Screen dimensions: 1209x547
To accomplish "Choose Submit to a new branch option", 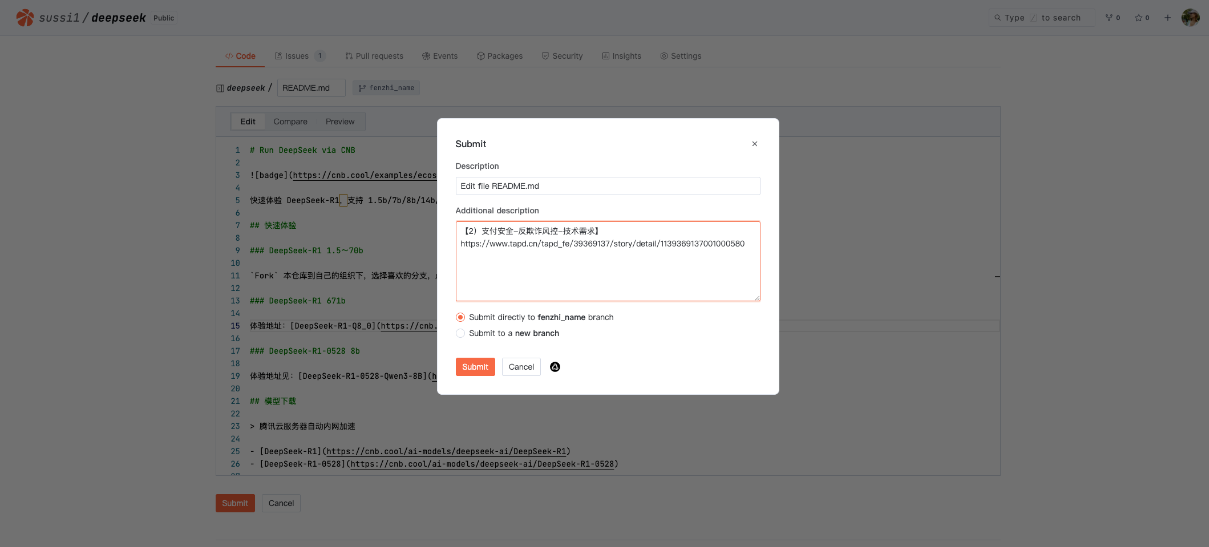I will coord(461,333).
